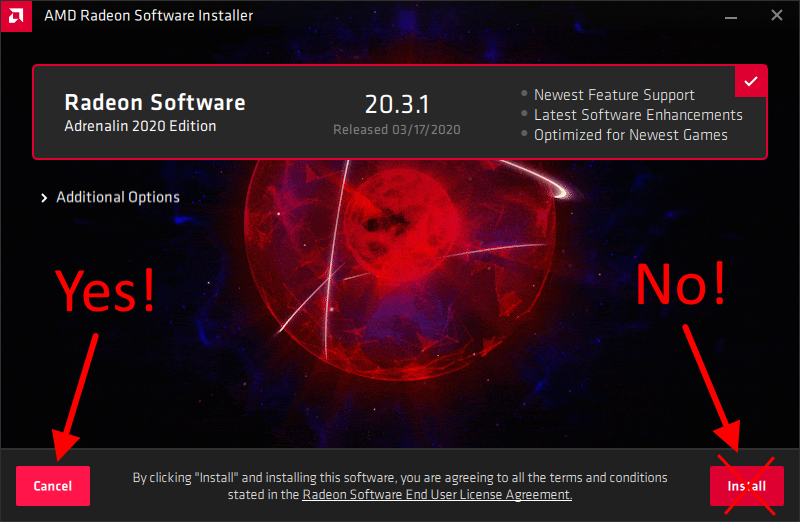Toggle the red checkmark on Radeon Software card
Screen dimensions: 800x522
pyautogui.click(x=751, y=81)
